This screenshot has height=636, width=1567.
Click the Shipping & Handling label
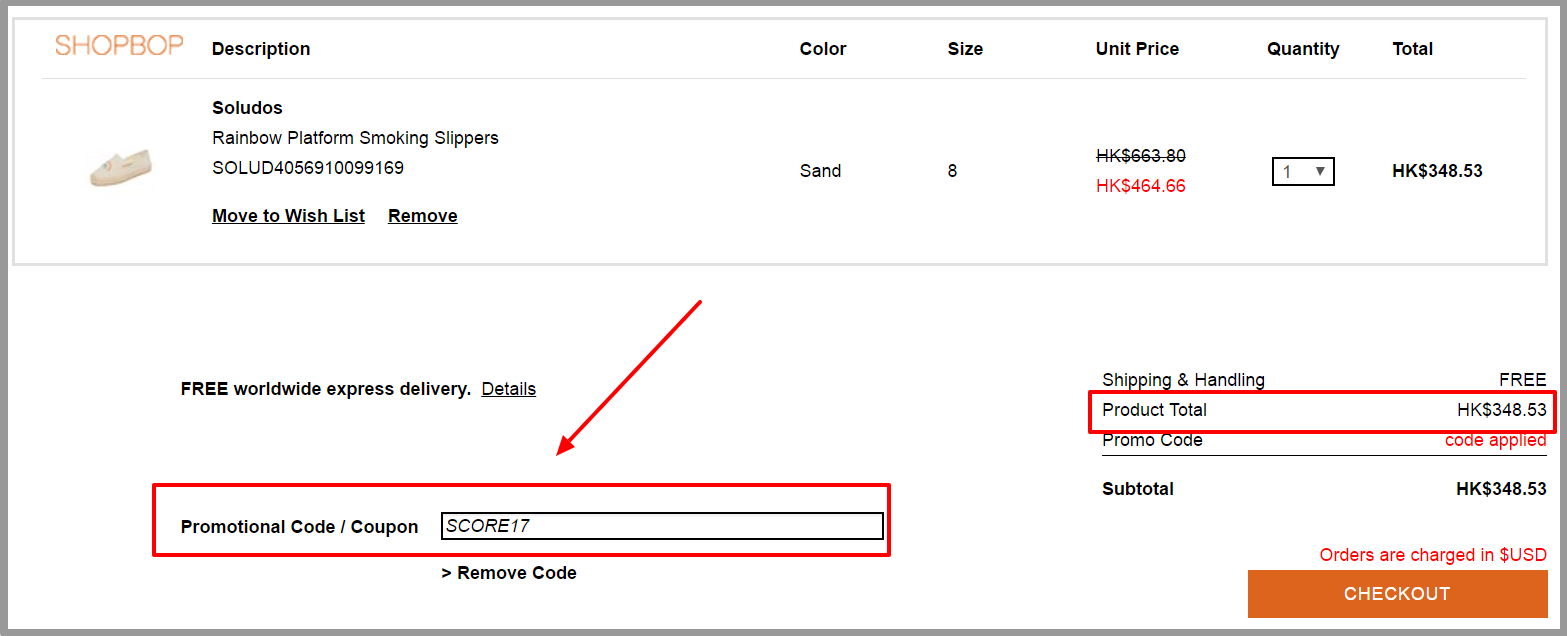1183,380
